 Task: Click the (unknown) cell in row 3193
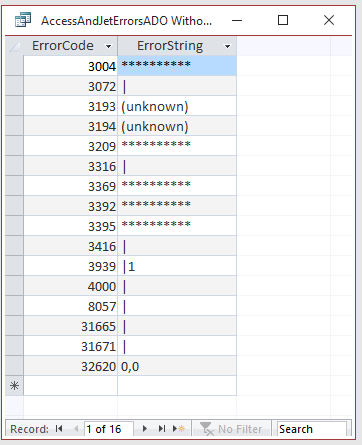click(x=177, y=106)
